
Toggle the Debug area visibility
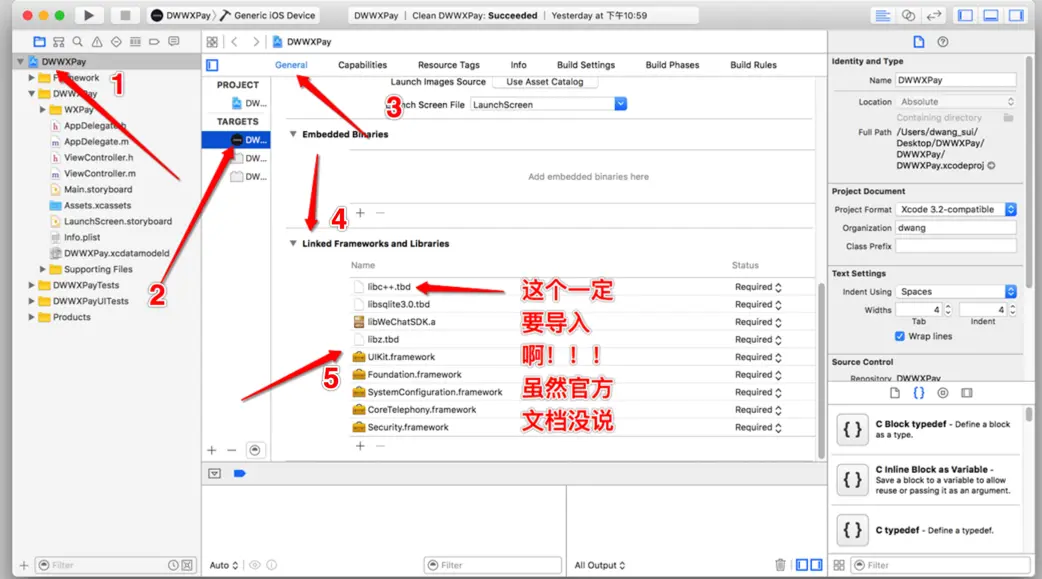pyautogui.click(x=990, y=15)
